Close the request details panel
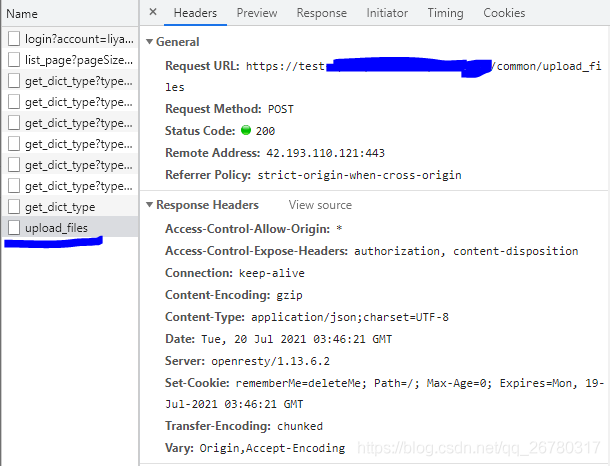This screenshot has height=466, width=610. [153, 13]
